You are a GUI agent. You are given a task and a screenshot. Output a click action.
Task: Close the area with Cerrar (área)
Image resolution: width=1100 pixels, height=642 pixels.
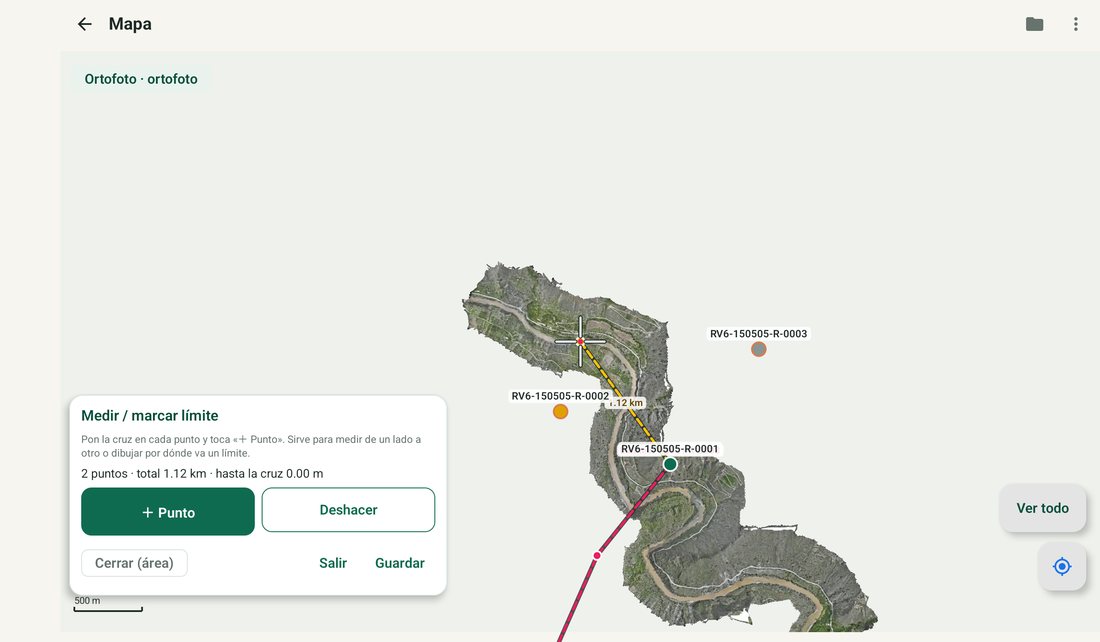point(134,563)
